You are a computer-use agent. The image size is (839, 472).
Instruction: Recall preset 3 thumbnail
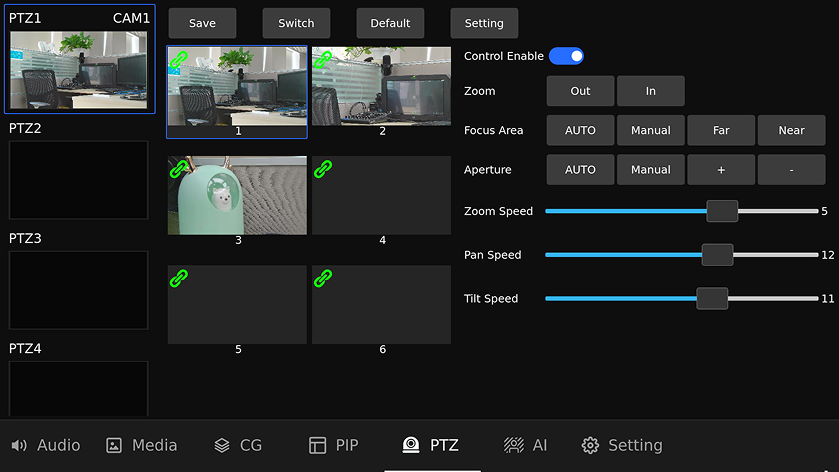tap(237, 195)
